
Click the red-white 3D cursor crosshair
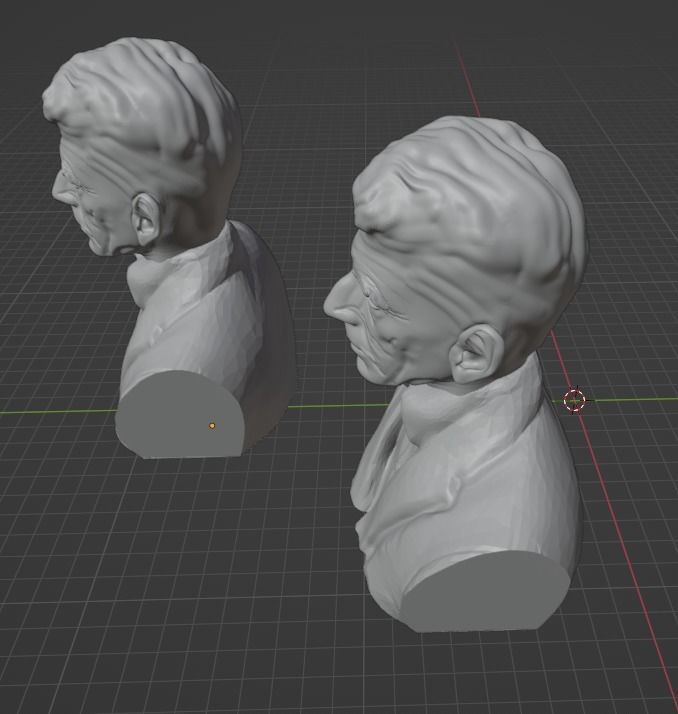pyautogui.click(x=574, y=400)
